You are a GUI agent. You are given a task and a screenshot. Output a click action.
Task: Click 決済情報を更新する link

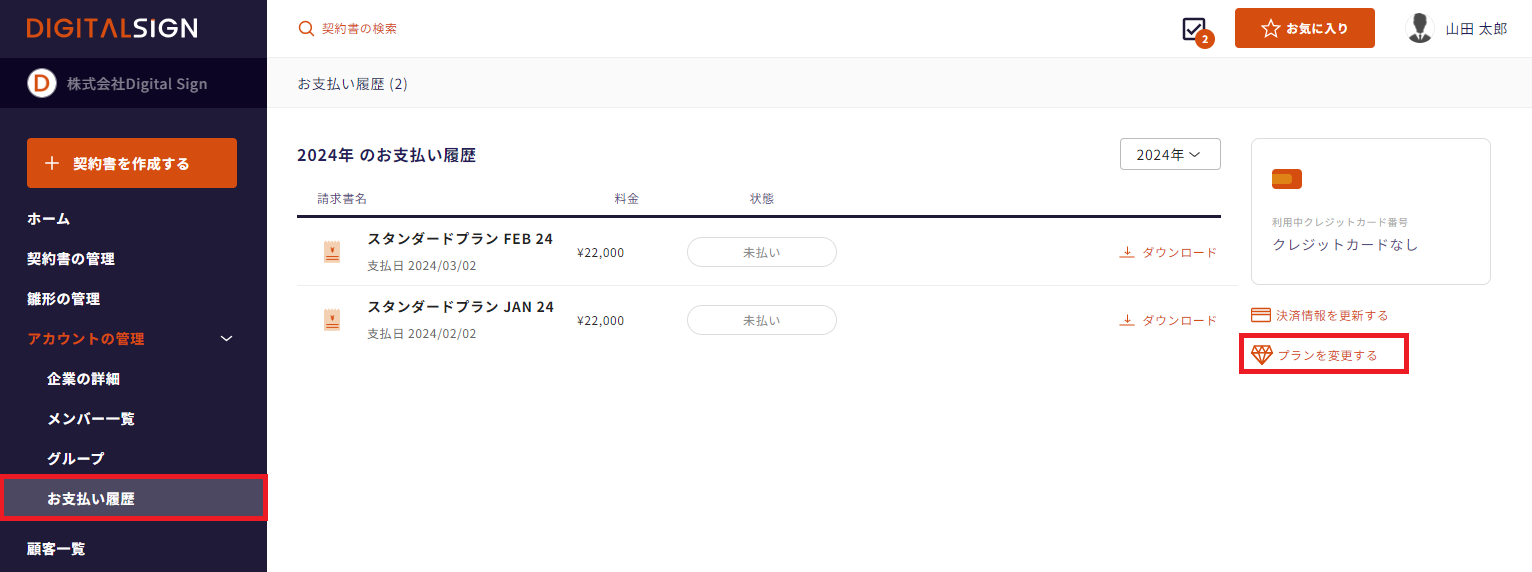pyautogui.click(x=1331, y=316)
